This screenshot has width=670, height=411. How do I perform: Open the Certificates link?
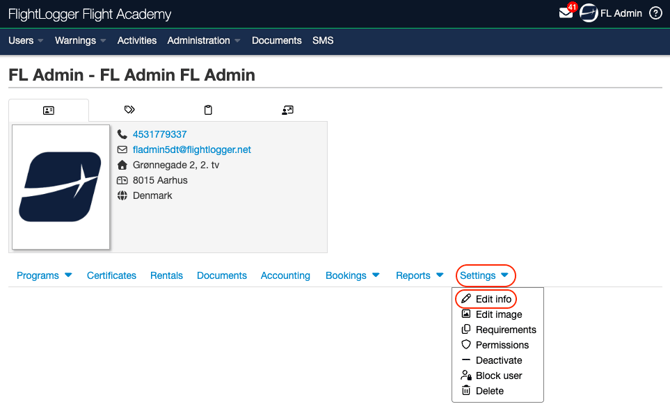click(x=112, y=276)
